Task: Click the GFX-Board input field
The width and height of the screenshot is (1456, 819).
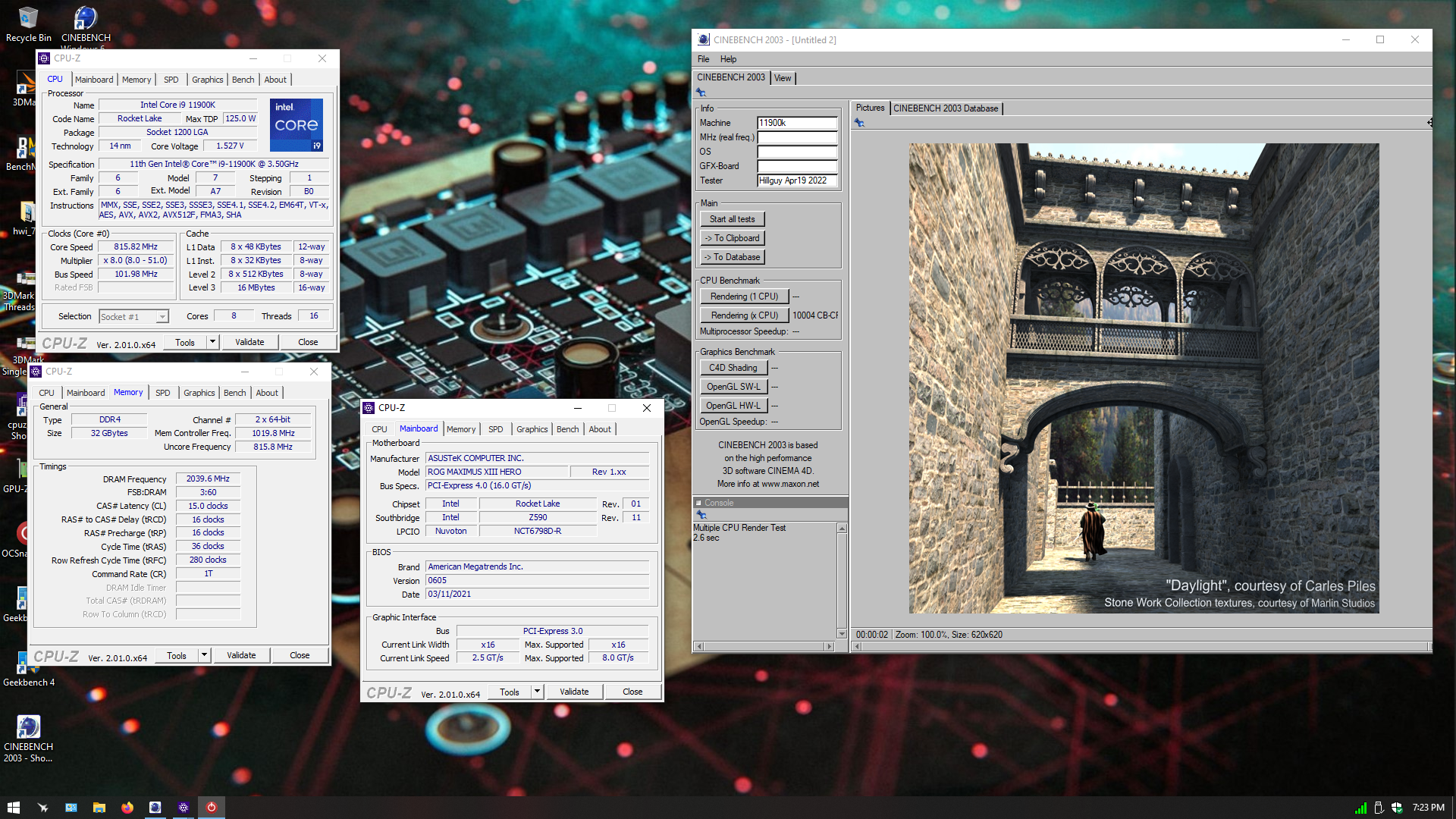Action: pos(797,166)
